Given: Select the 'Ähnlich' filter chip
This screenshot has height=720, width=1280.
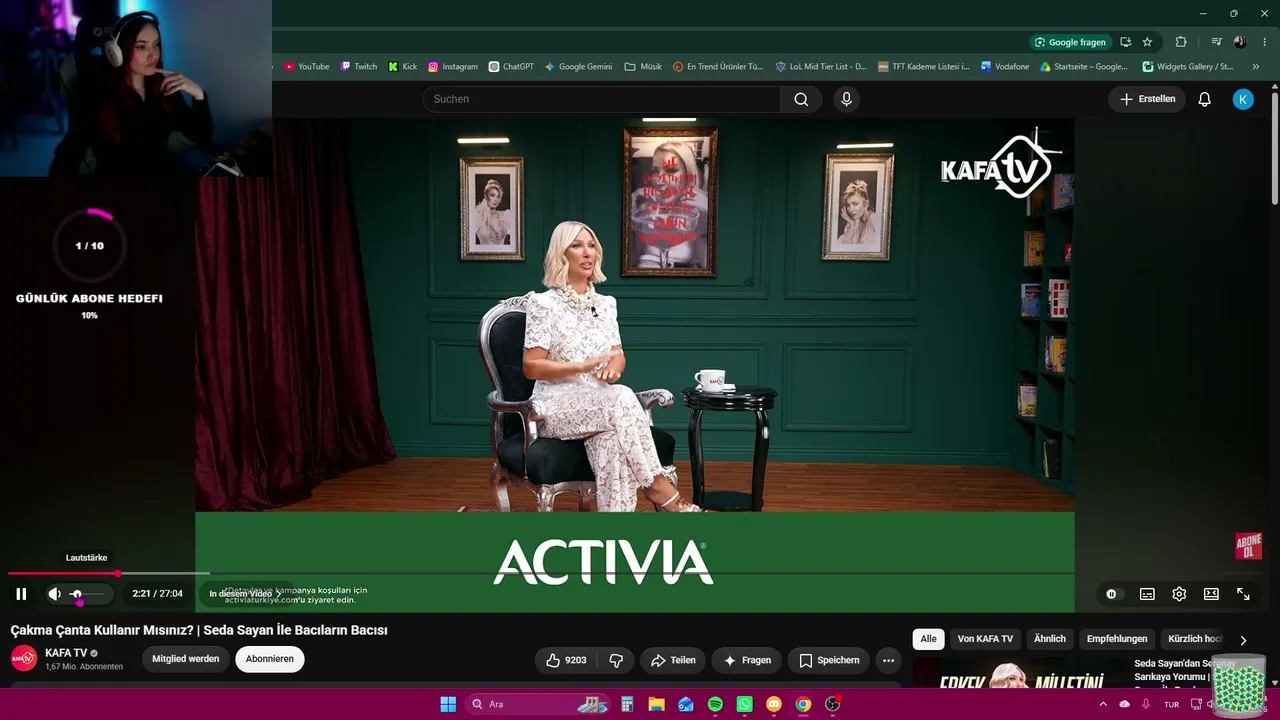Looking at the screenshot, I should (x=1050, y=639).
